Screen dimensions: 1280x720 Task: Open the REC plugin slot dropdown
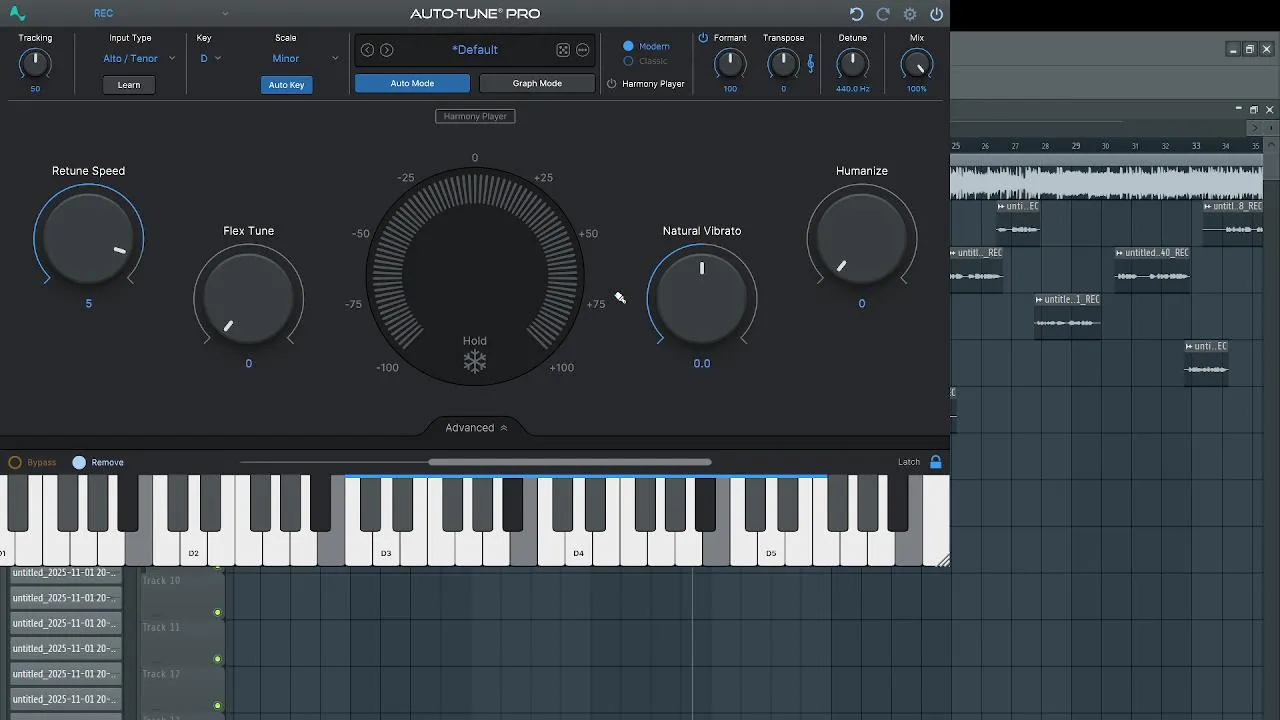[160, 14]
